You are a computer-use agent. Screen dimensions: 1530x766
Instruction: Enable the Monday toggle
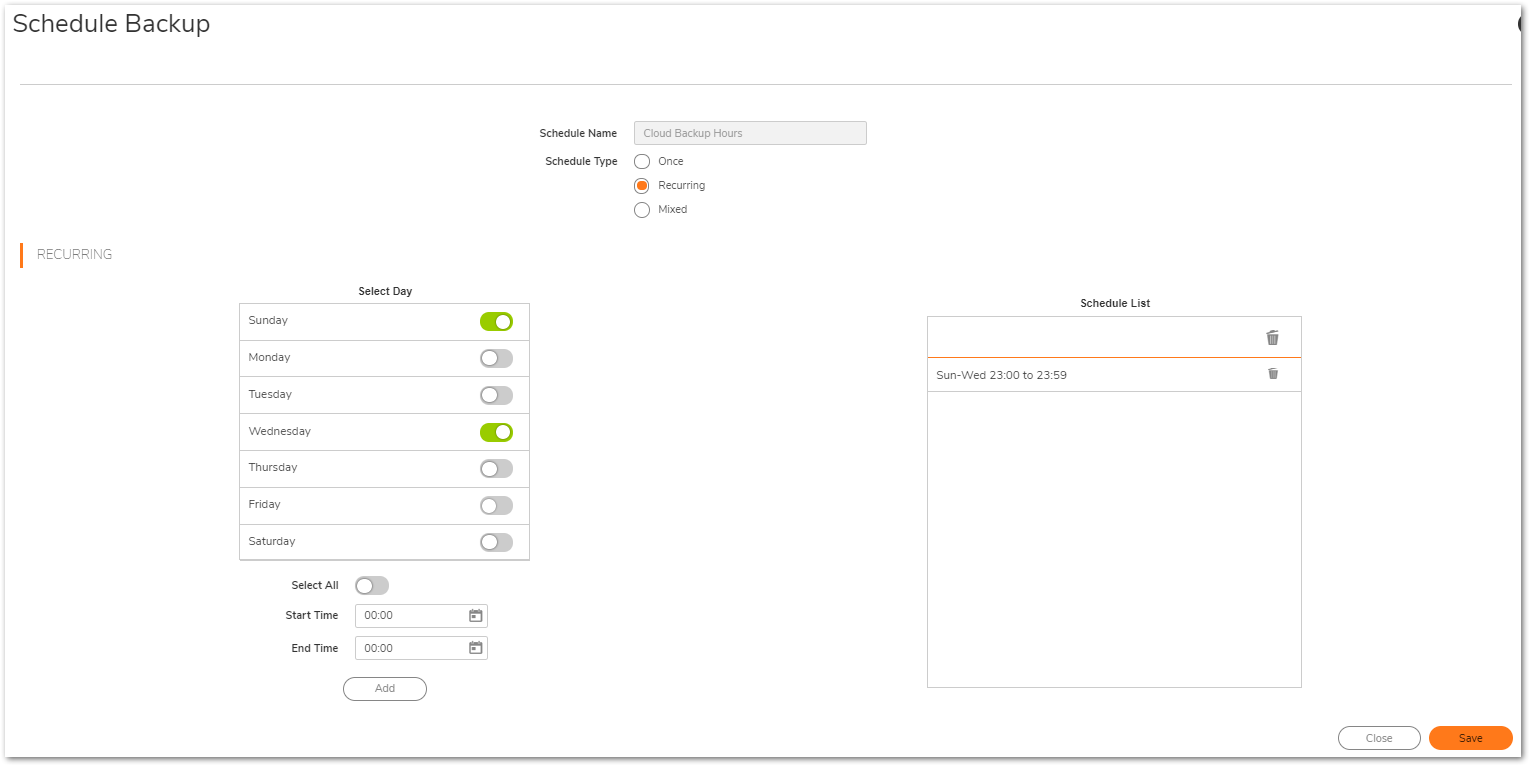pyautogui.click(x=496, y=358)
